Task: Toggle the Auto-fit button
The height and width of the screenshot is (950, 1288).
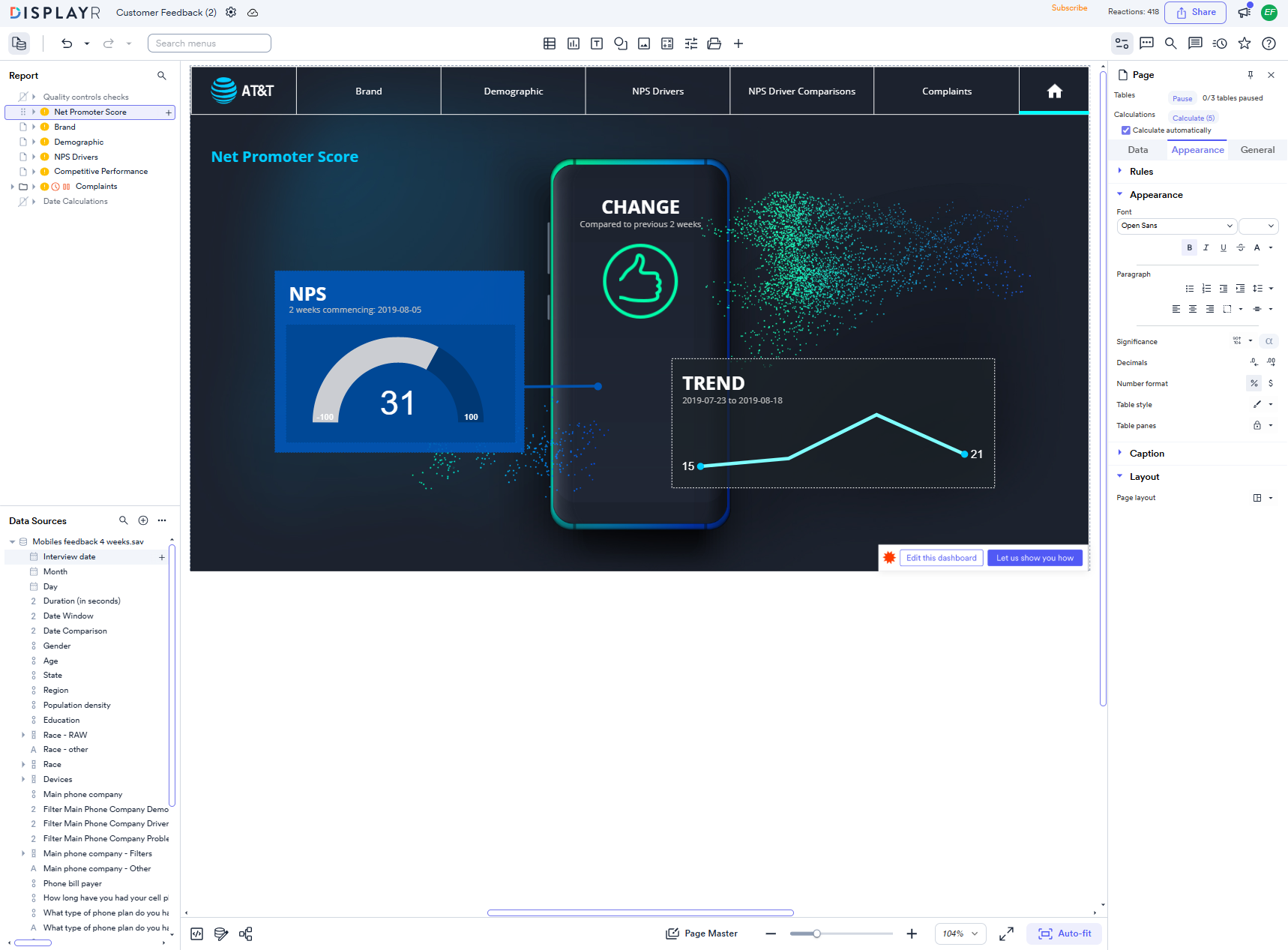Action: [1065, 934]
